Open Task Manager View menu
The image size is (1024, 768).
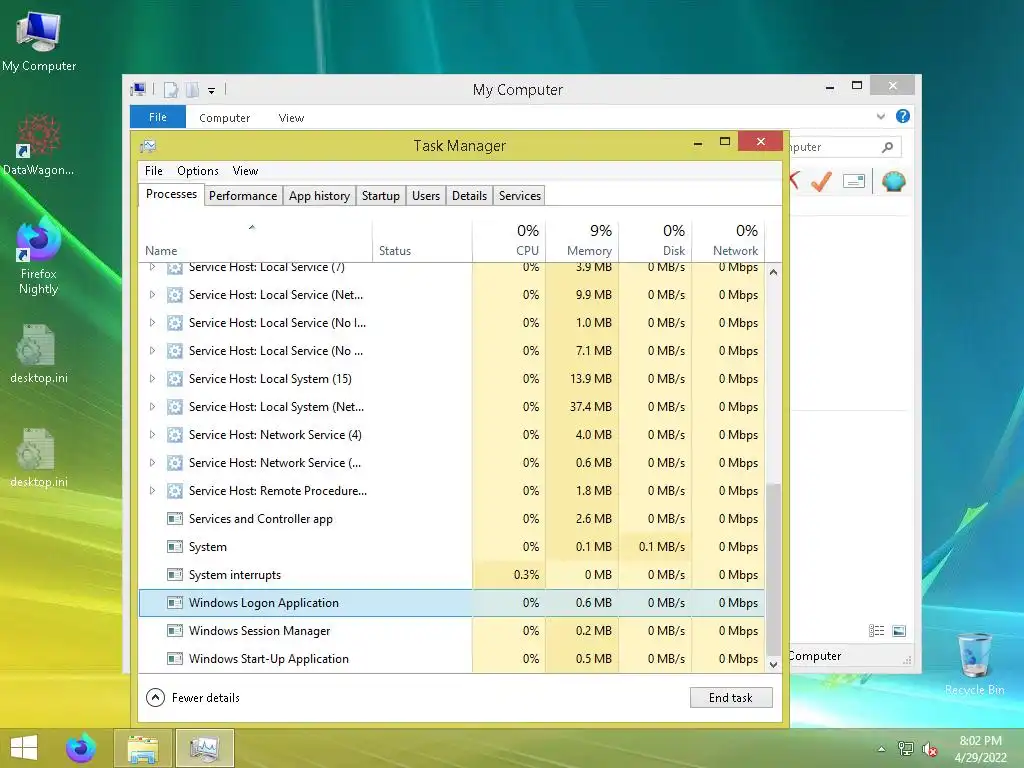(246, 170)
